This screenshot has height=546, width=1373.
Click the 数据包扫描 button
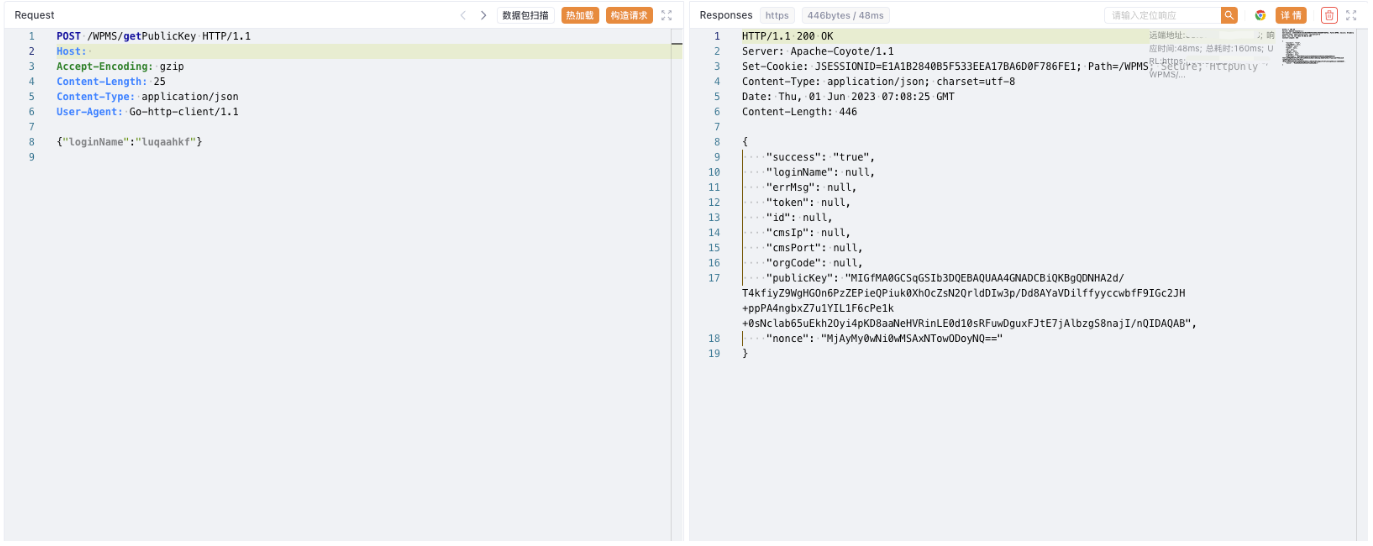click(x=525, y=15)
